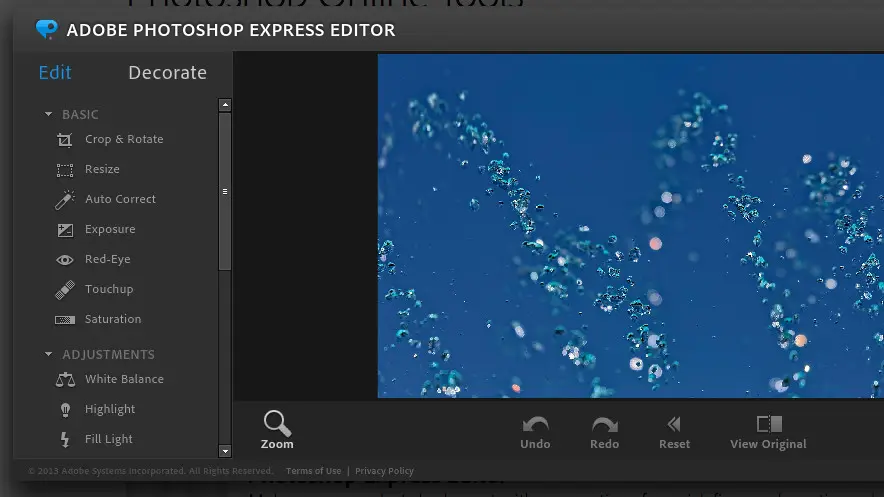Click the Resize label
This screenshot has width=884, height=497.
102,169
